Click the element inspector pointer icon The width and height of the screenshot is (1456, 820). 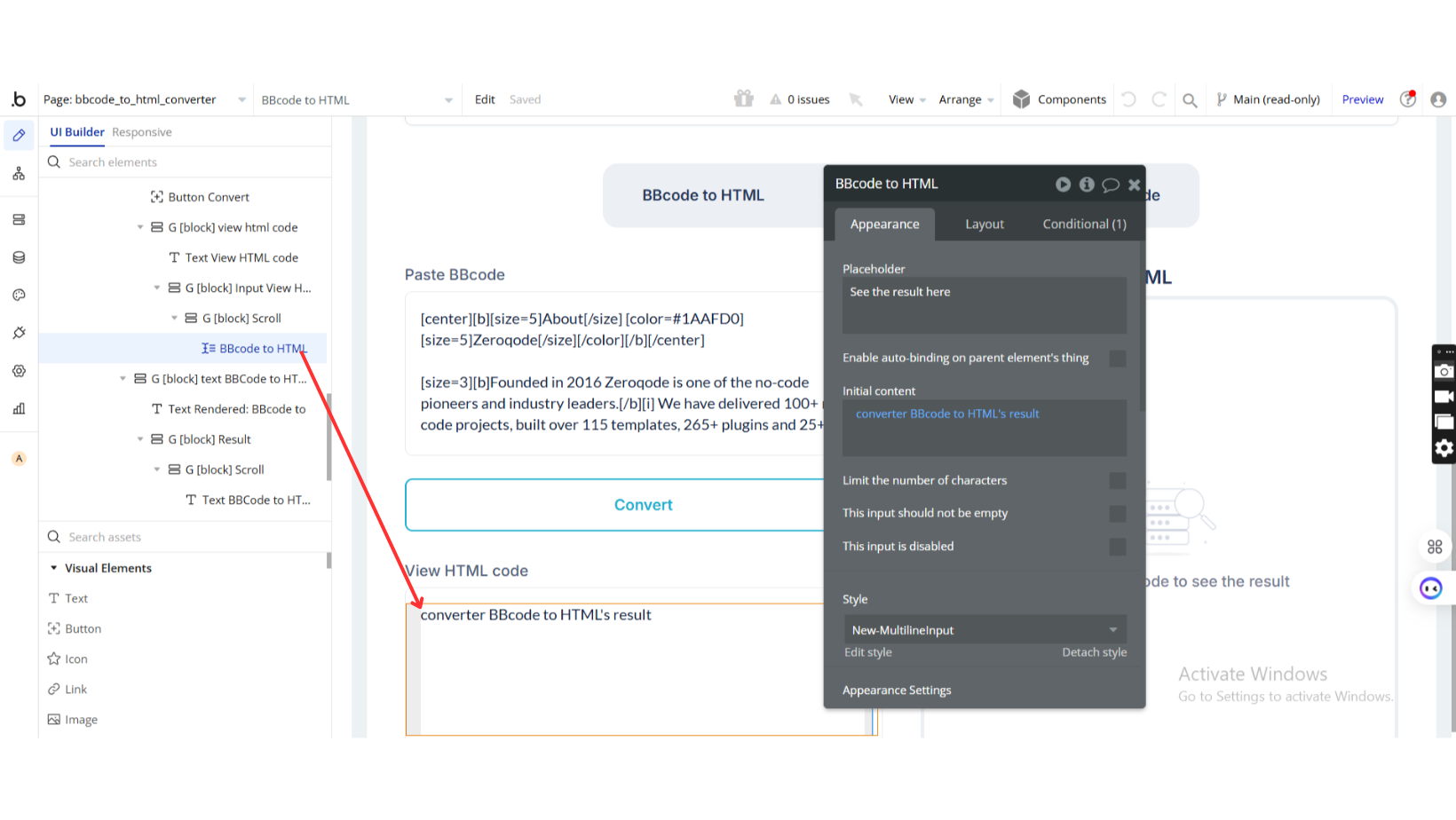coord(856,99)
